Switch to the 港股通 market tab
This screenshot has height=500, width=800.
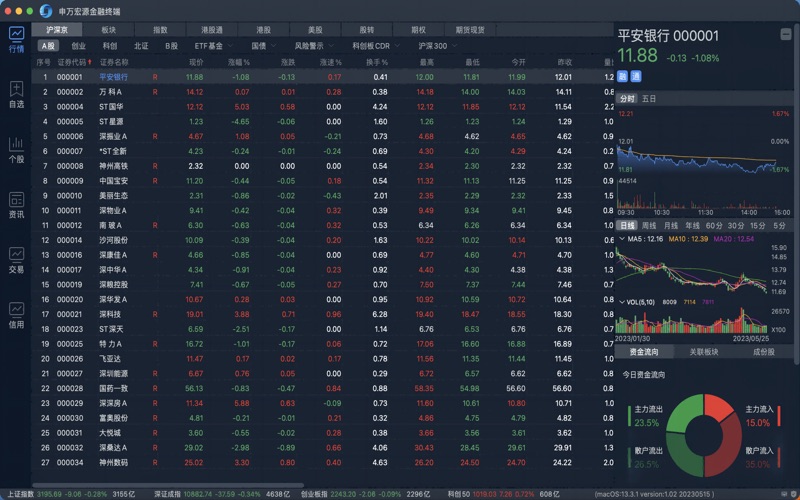212,30
